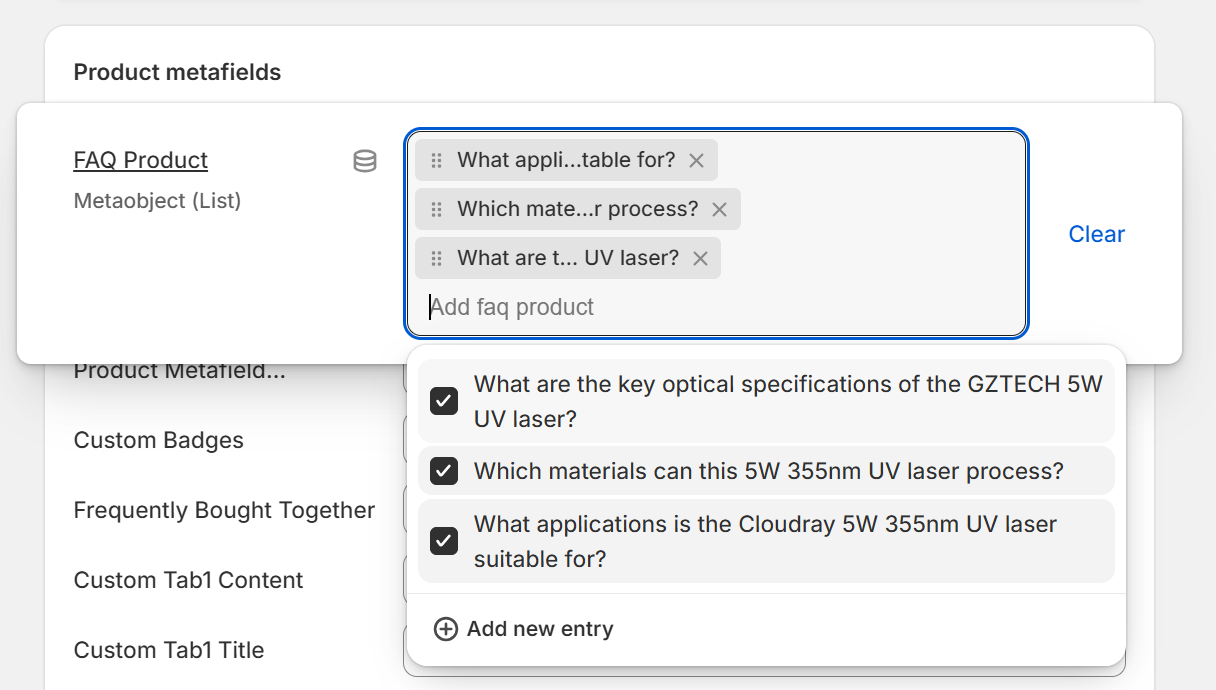Viewport: 1216px width, 690px height.
Task: Click the Custom Tab1 Title field label
Action: pyautogui.click(x=169, y=650)
